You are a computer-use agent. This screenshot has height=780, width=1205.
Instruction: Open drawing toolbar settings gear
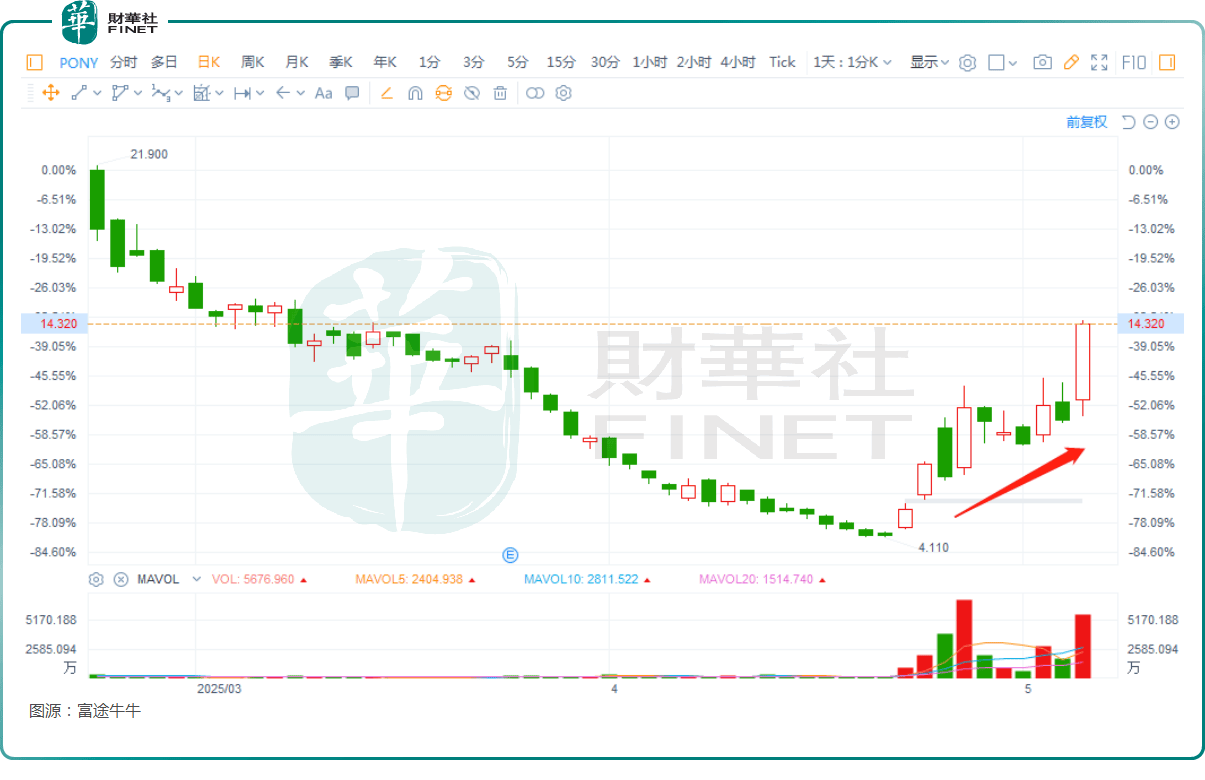pyautogui.click(x=563, y=93)
